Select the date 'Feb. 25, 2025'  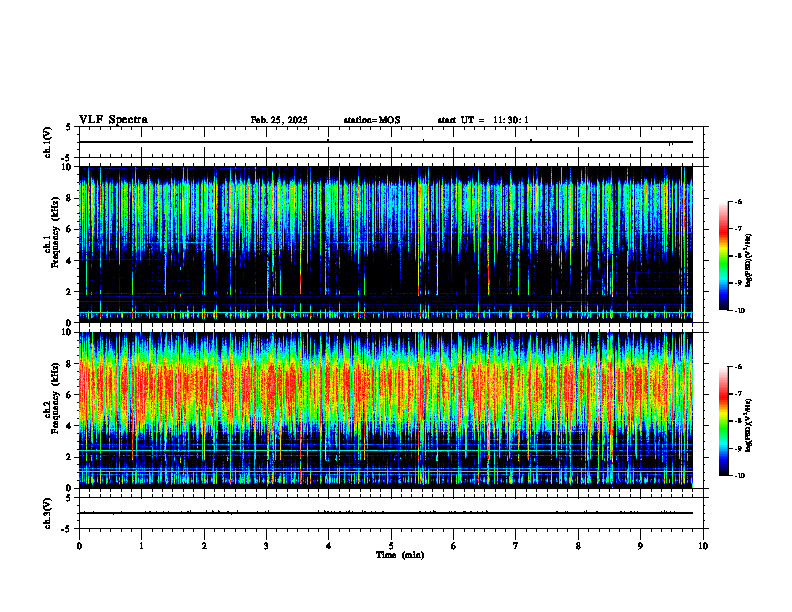(279, 120)
